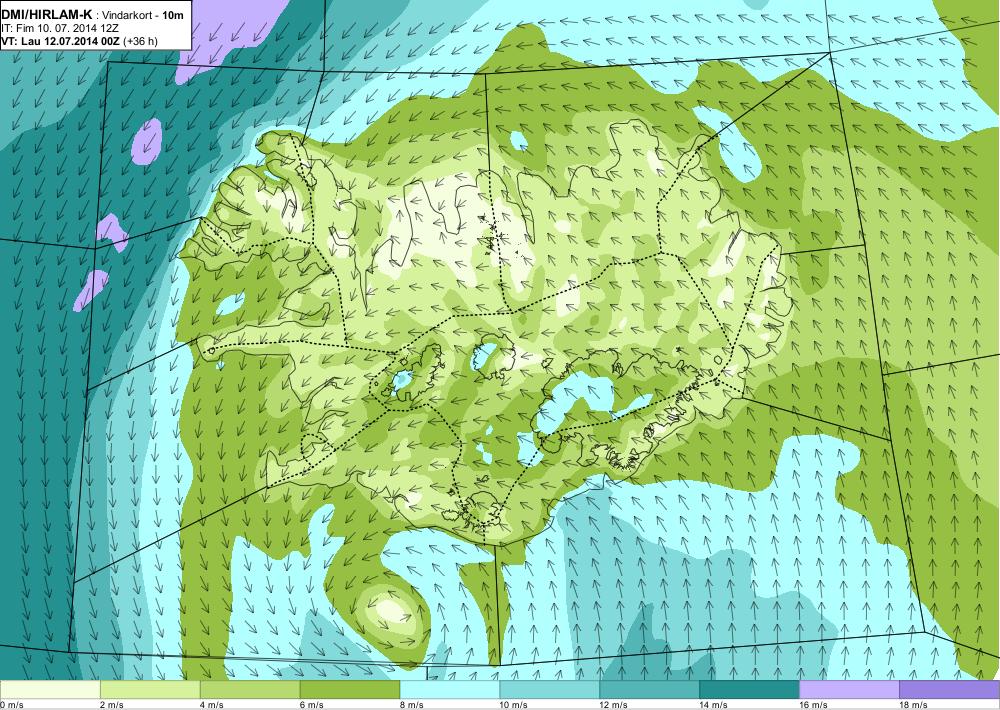Click the light lavender 16–18 m/s swatch
Screen dimensions: 1000x710
coord(849,690)
